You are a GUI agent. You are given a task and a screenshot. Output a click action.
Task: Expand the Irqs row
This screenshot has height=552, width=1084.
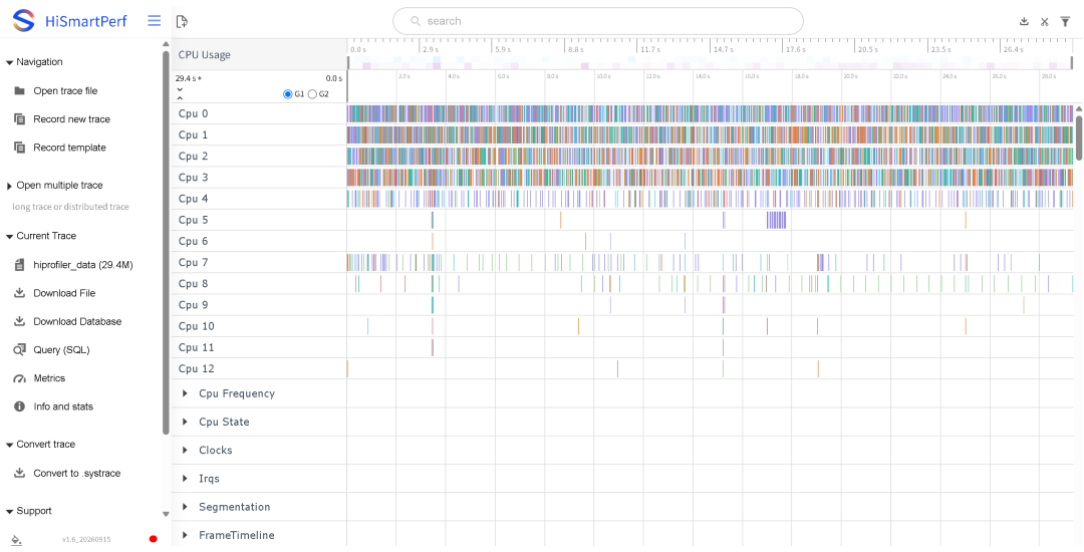pos(185,479)
